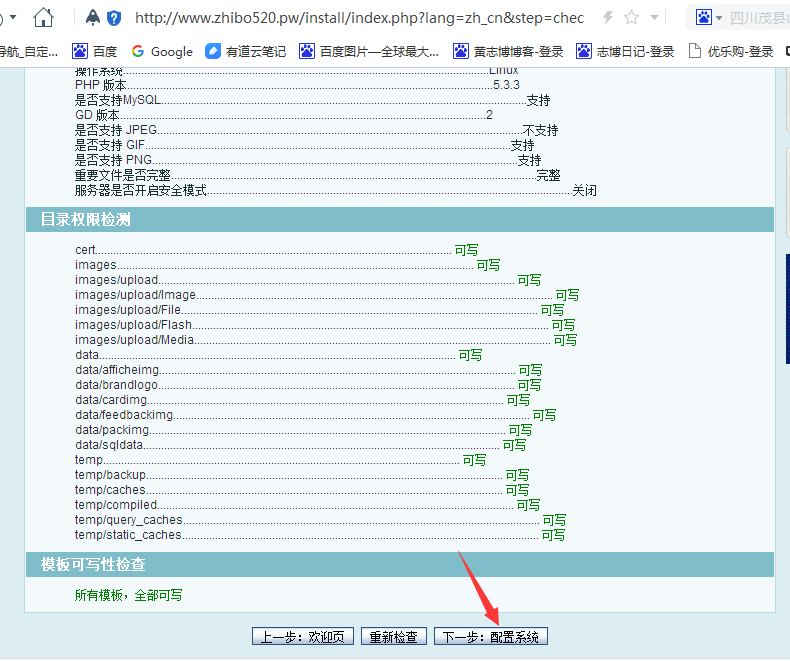Image resolution: width=790 pixels, height=661 pixels.
Task: Expand the dropdown arrow beside the star icon
Action: click(654, 17)
